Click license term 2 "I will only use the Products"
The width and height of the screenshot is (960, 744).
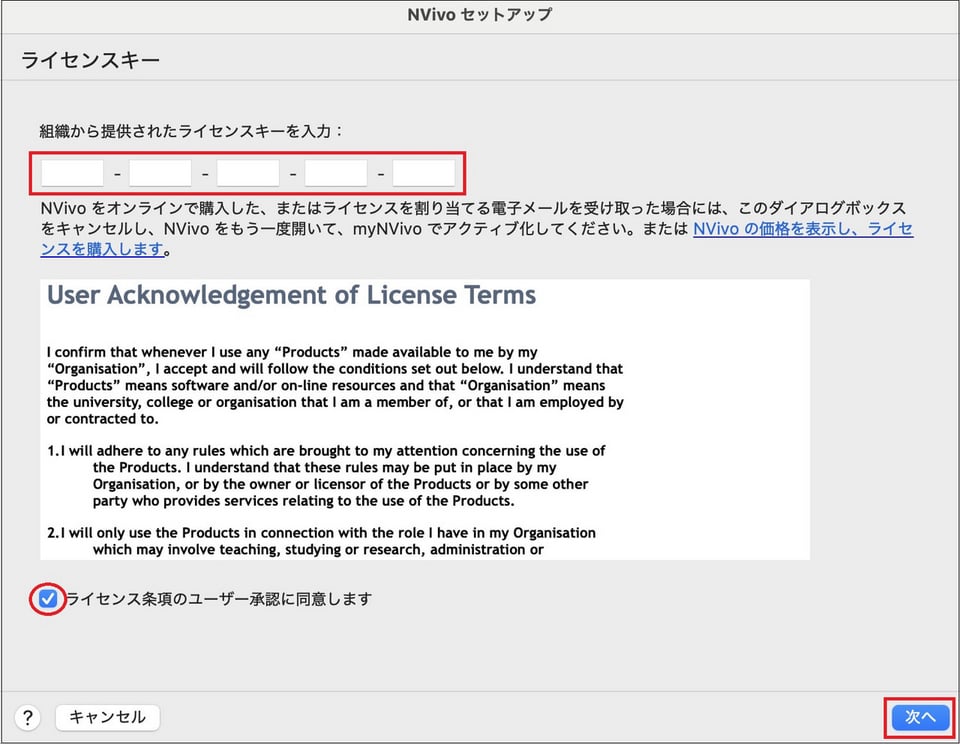(x=321, y=541)
